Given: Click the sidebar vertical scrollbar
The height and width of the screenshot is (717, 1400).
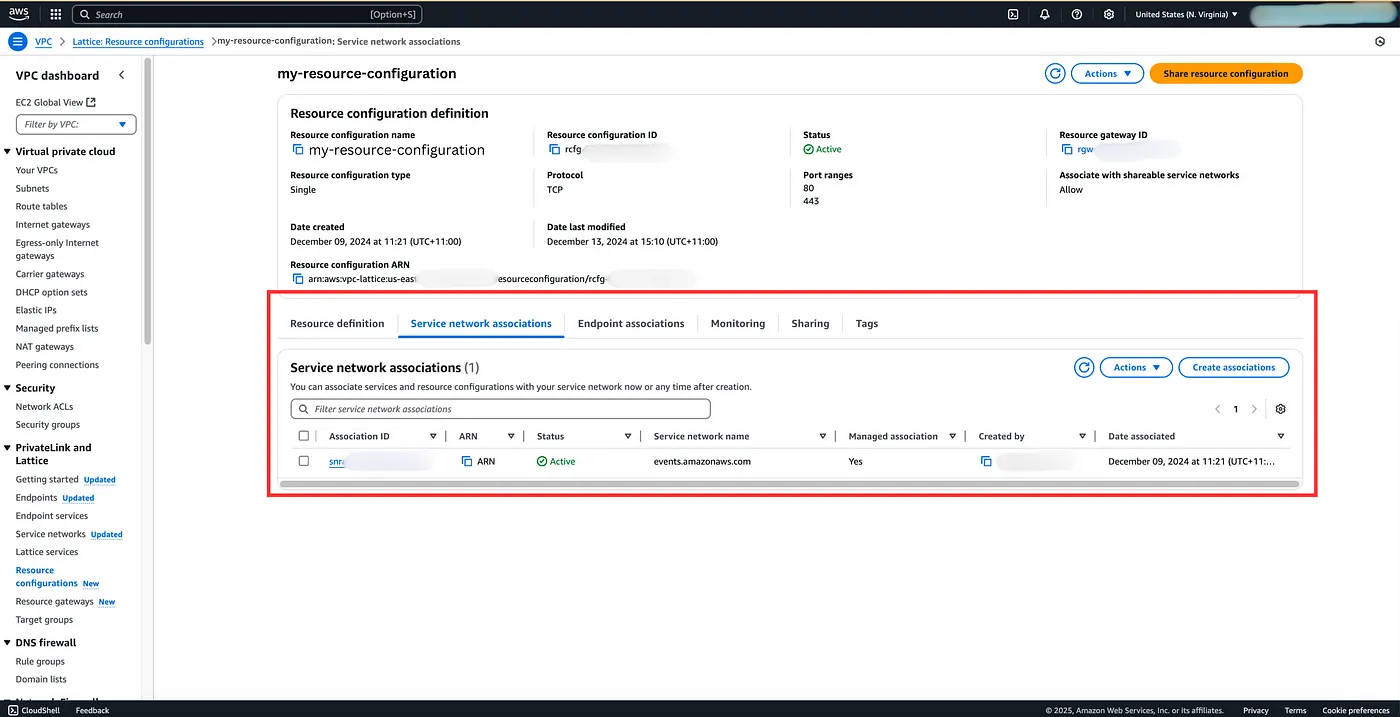Looking at the screenshot, I should point(149,200).
